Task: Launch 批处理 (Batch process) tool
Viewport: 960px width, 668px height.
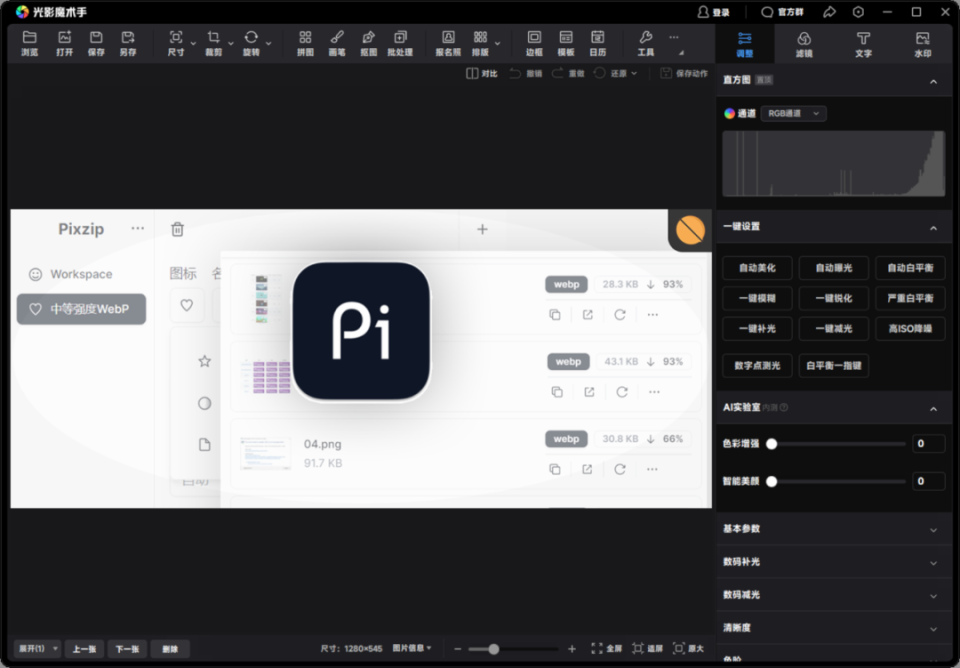Action: coord(400,43)
